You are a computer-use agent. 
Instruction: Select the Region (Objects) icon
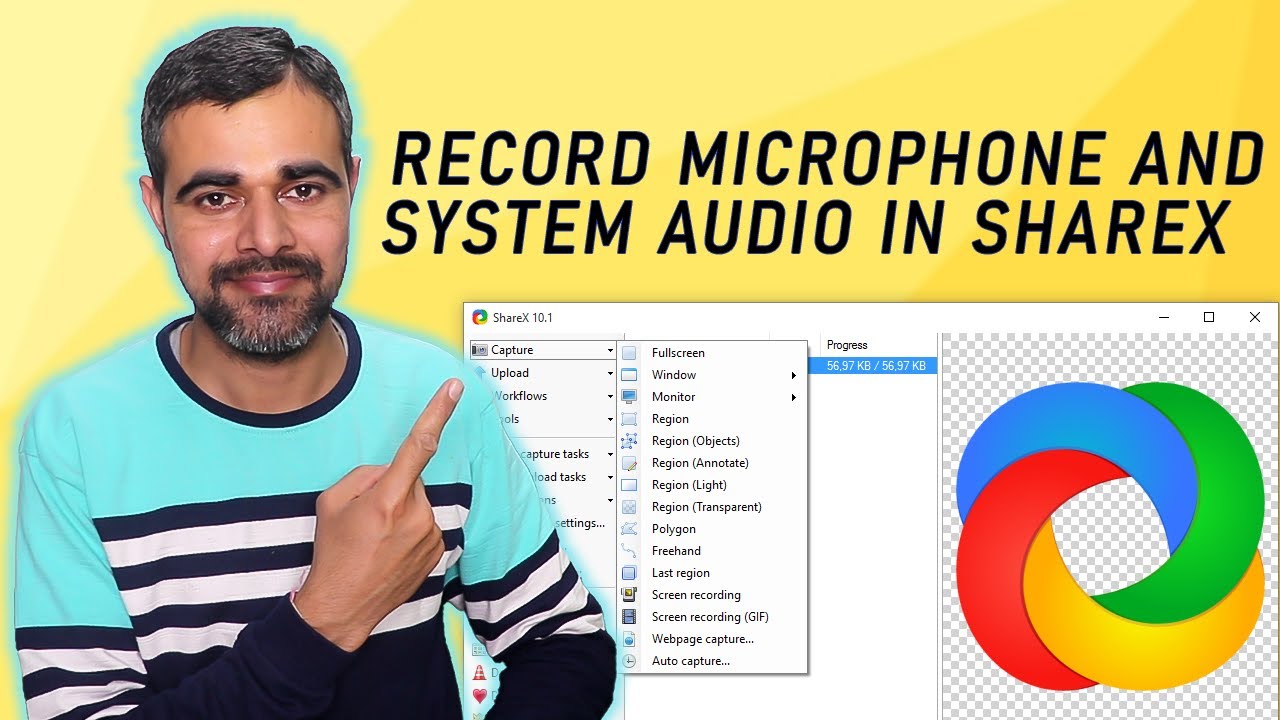[x=629, y=441]
